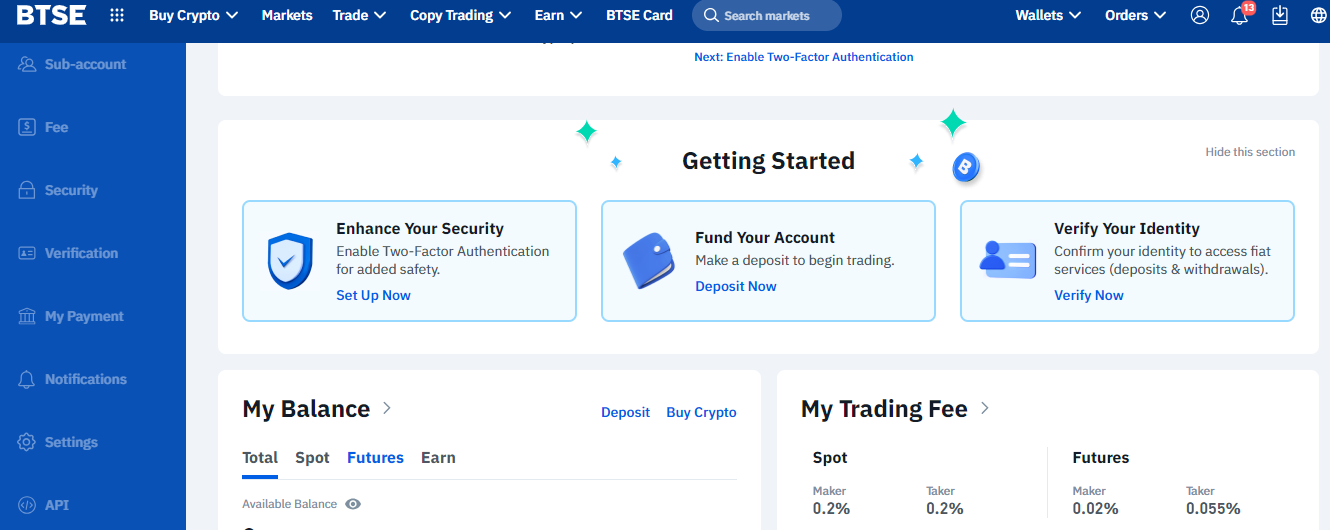Toggle Available Balance visibility eye
This screenshot has height=530, width=1330.
353,504
